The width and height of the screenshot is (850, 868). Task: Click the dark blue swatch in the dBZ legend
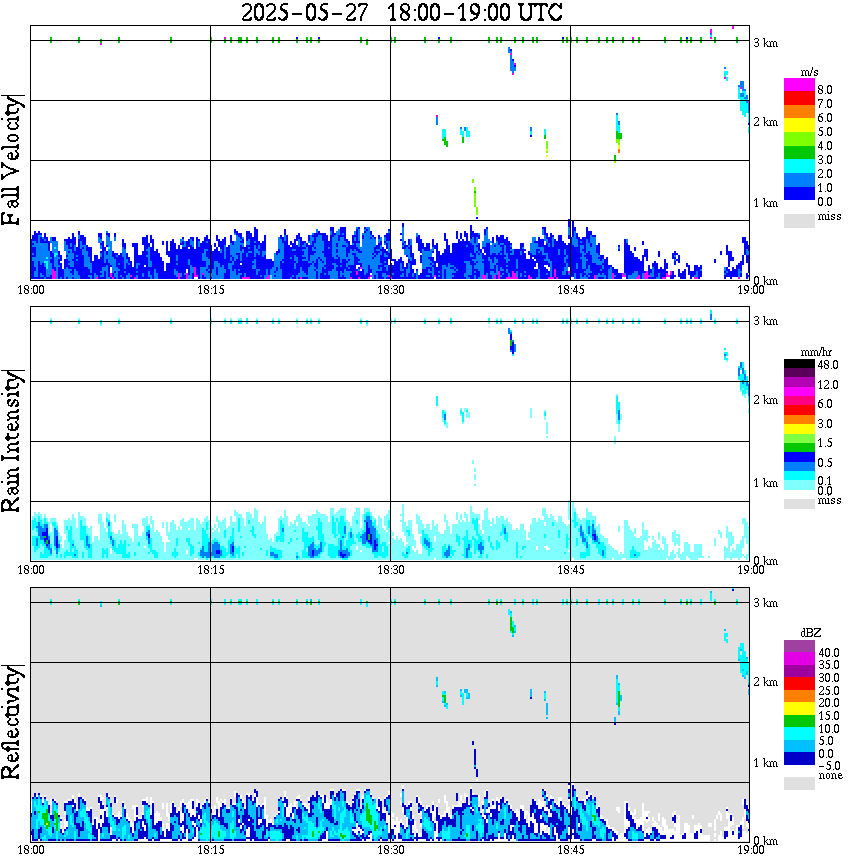(799, 758)
